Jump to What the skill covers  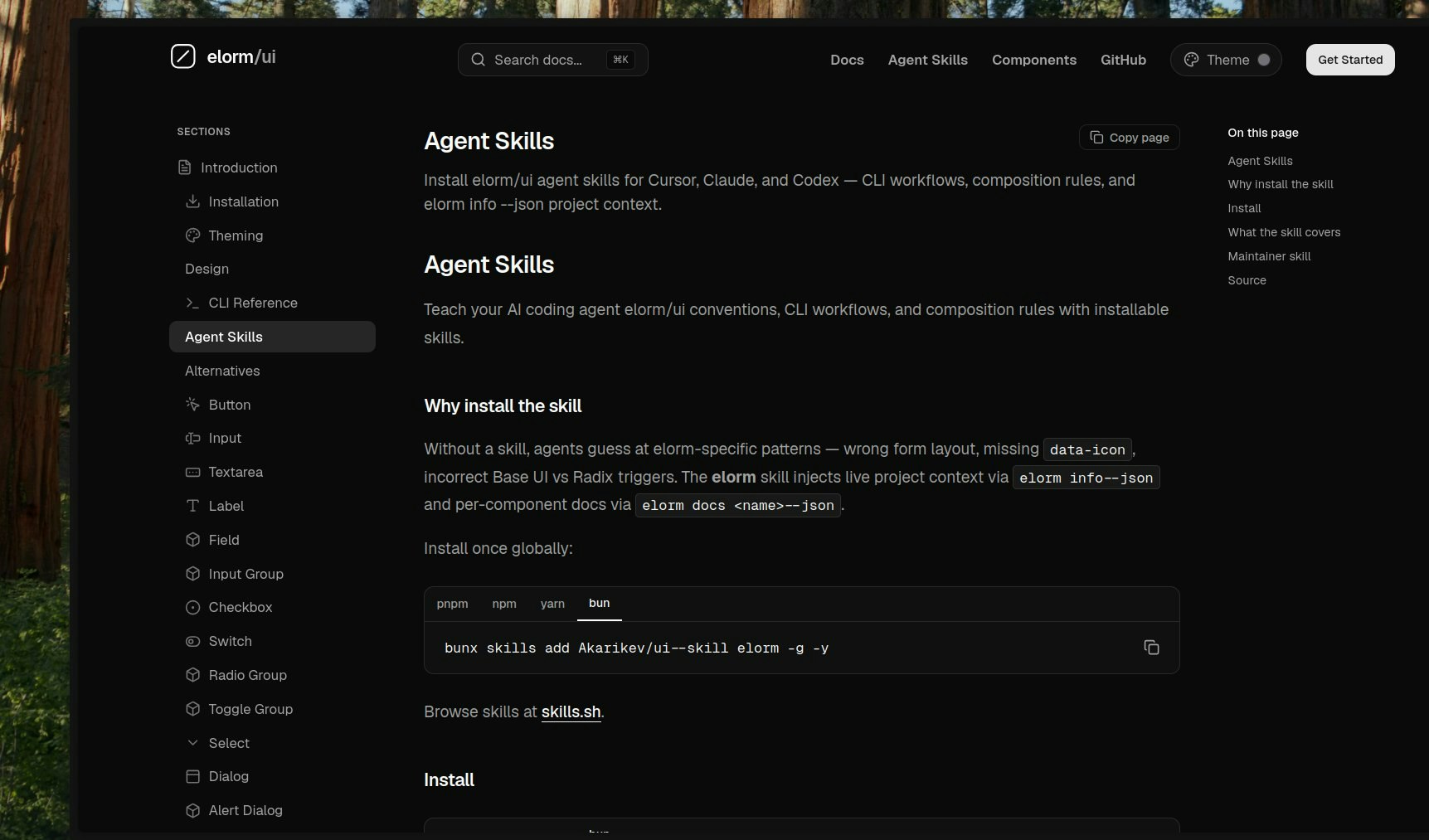(1284, 232)
